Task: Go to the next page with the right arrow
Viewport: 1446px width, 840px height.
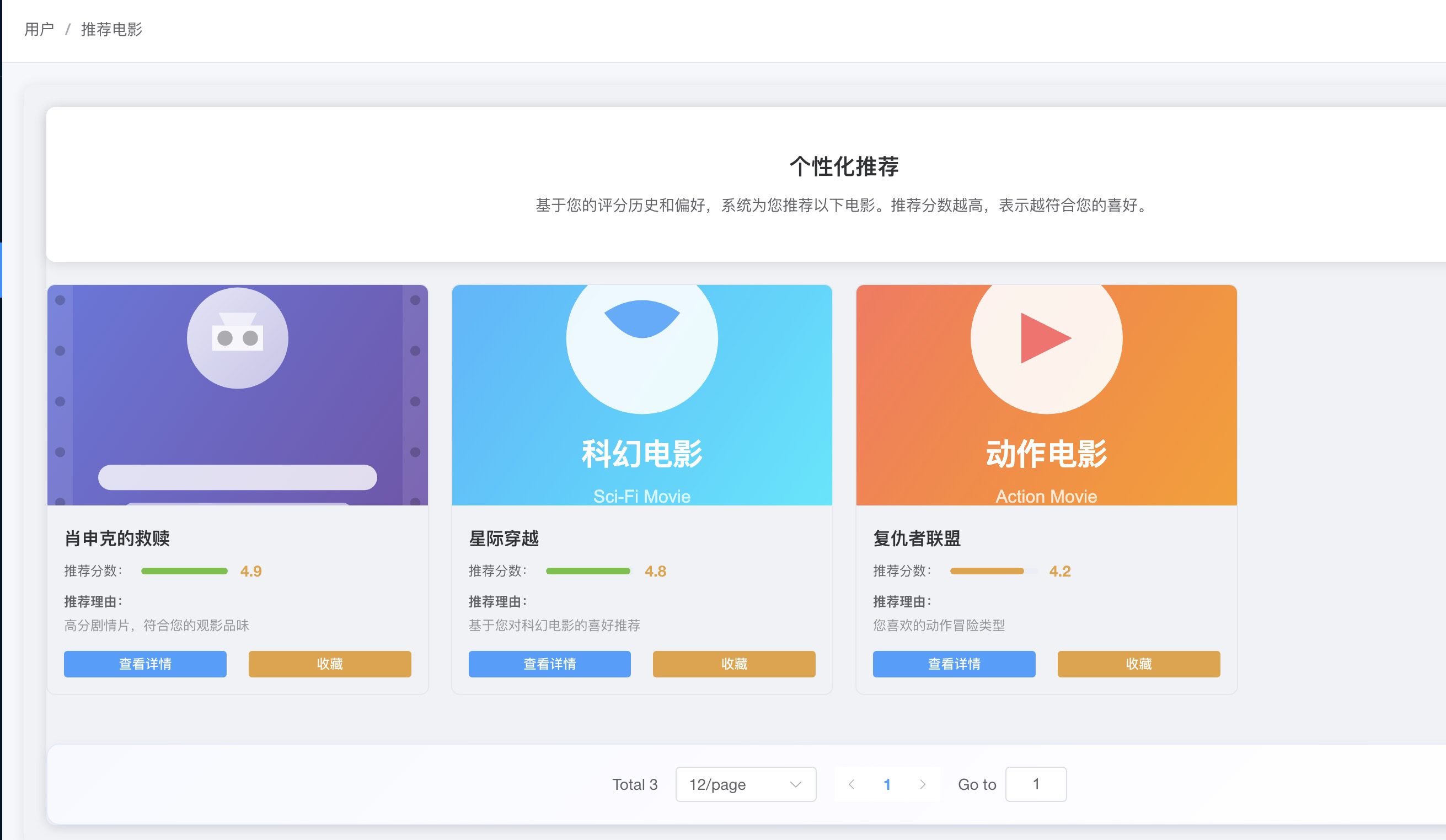Action: coord(922,784)
